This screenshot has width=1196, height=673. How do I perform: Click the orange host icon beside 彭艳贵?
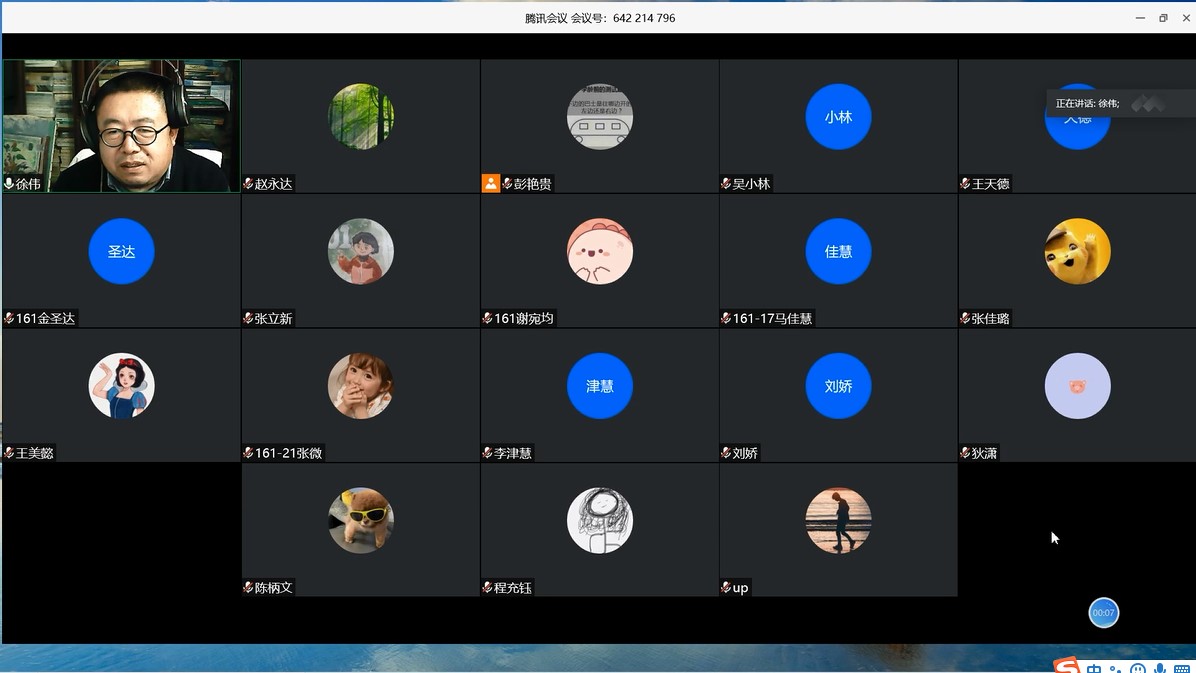pyautogui.click(x=490, y=183)
